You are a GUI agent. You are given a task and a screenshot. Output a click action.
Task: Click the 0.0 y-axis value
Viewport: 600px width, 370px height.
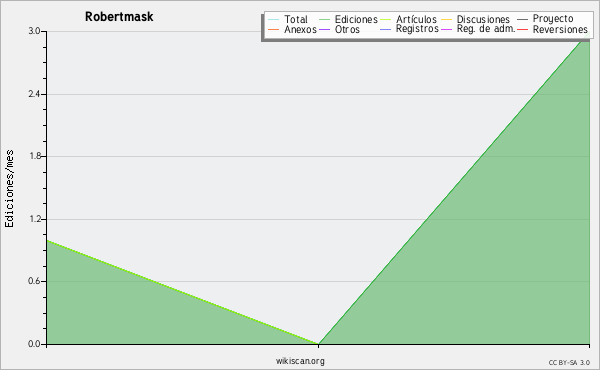point(34,344)
